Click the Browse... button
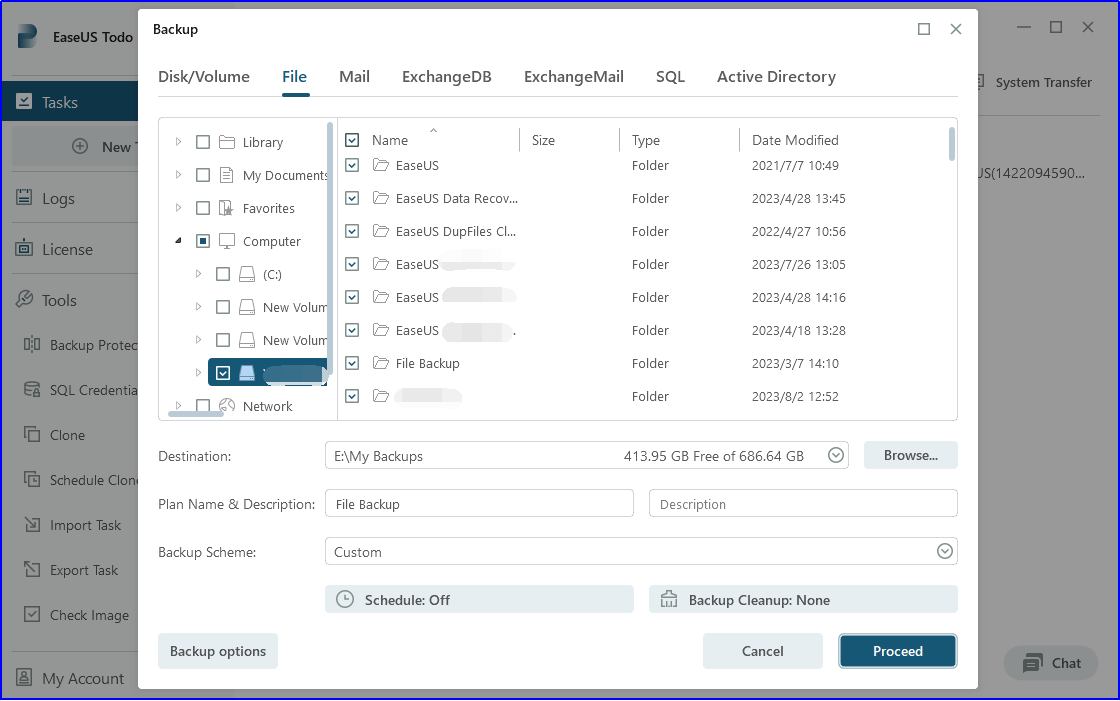 pos(910,456)
